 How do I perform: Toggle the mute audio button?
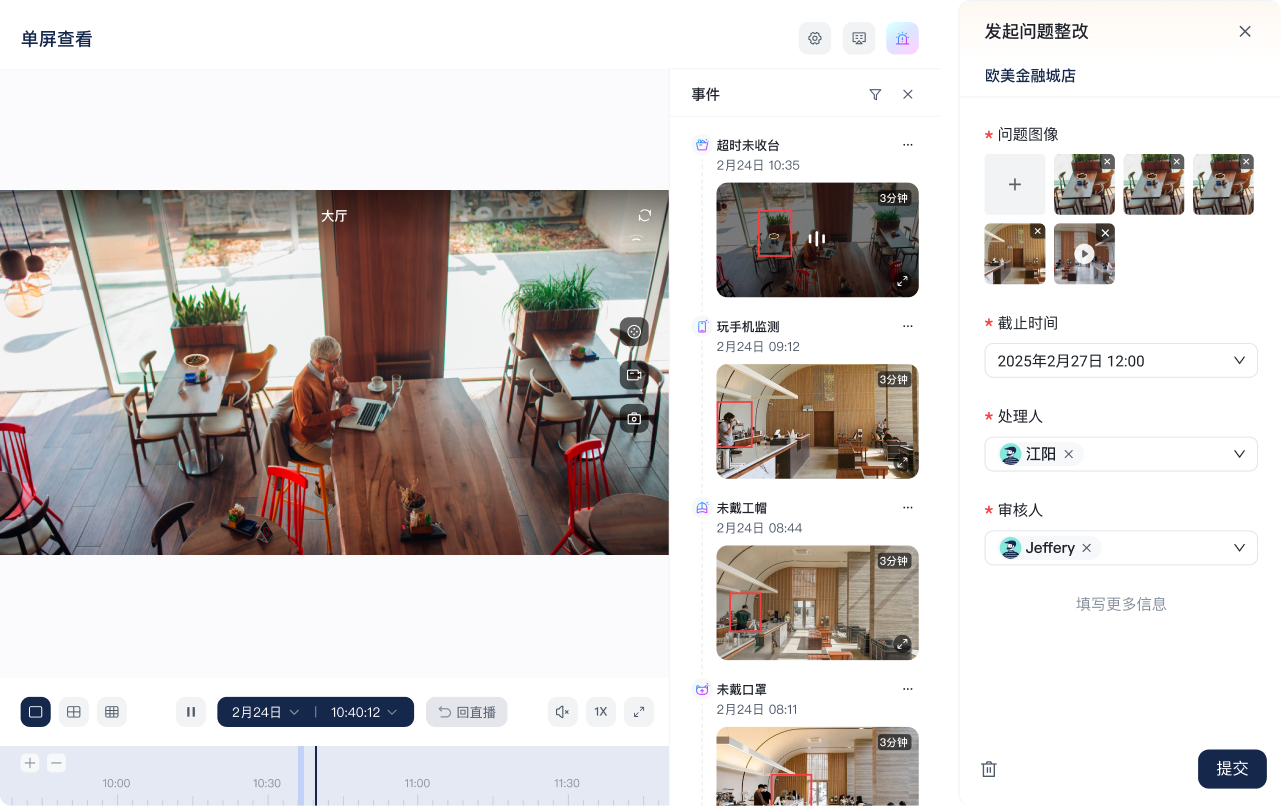click(x=563, y=712)
